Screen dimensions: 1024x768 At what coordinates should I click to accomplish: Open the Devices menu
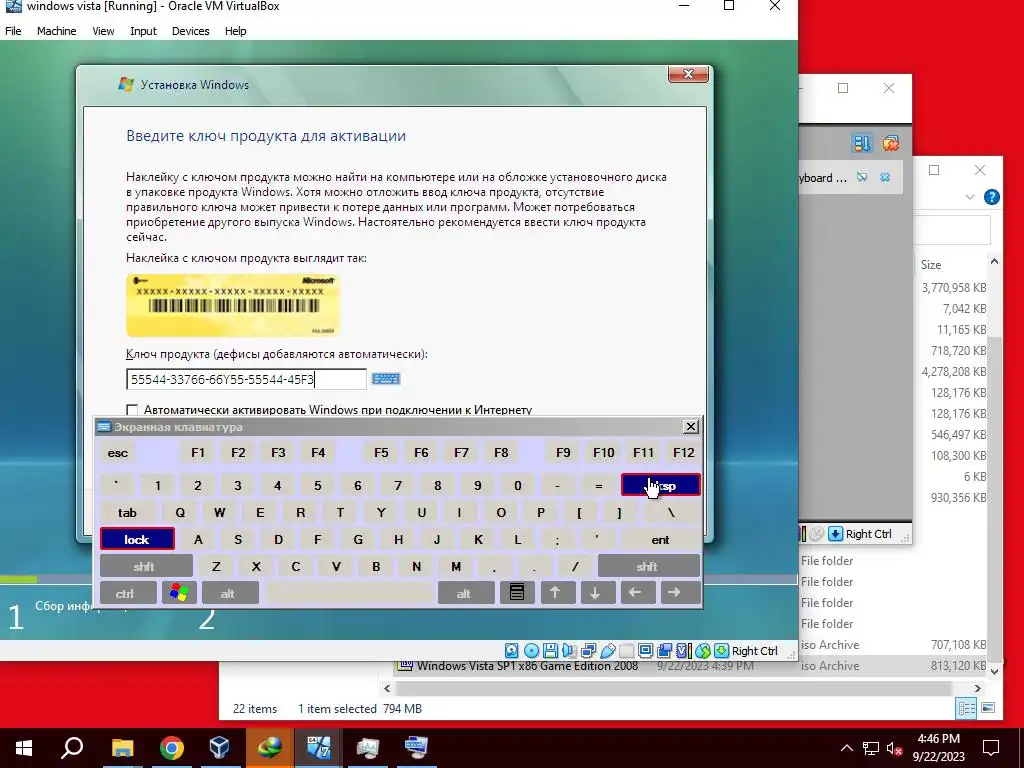point(190,31)
